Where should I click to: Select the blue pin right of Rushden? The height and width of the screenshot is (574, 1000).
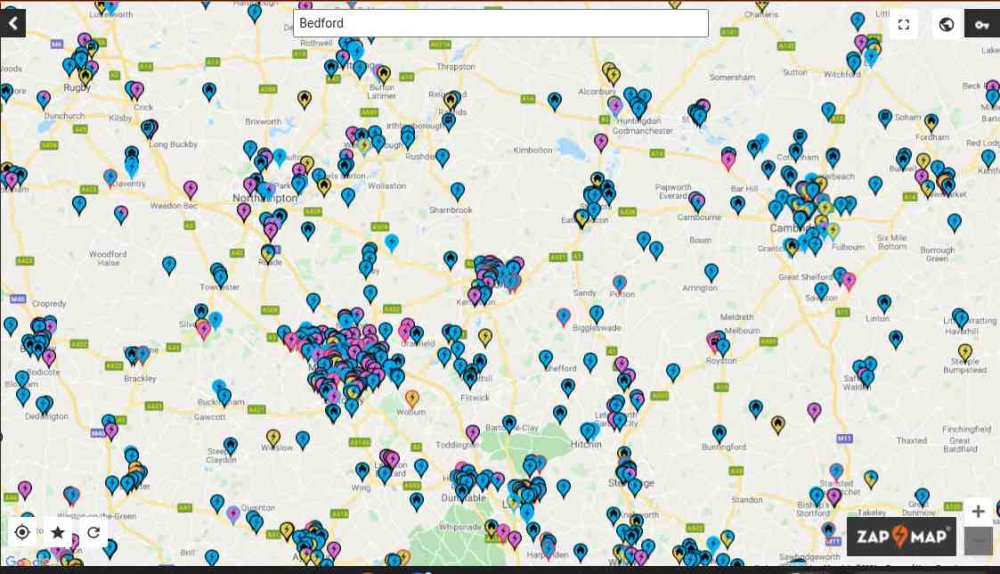point(443,157)
